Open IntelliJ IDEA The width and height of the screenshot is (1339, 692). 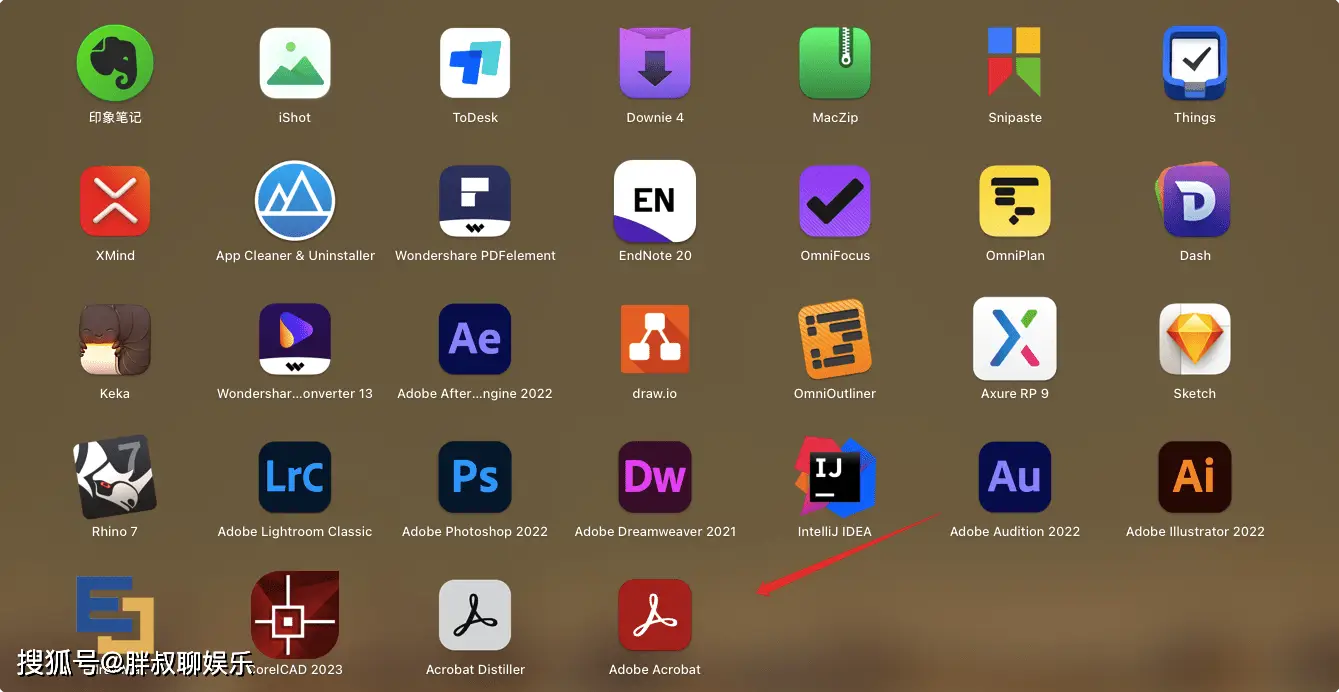(834, 476)
